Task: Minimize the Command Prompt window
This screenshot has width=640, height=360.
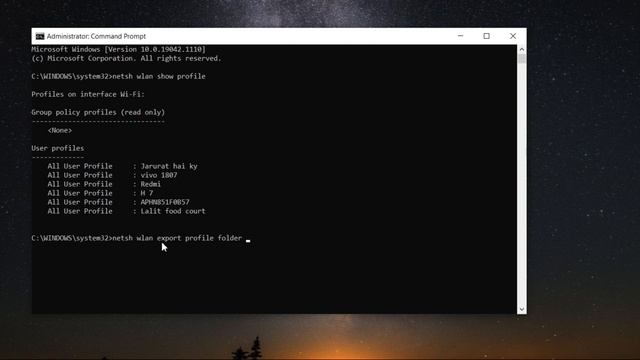Action: (460, 36)
